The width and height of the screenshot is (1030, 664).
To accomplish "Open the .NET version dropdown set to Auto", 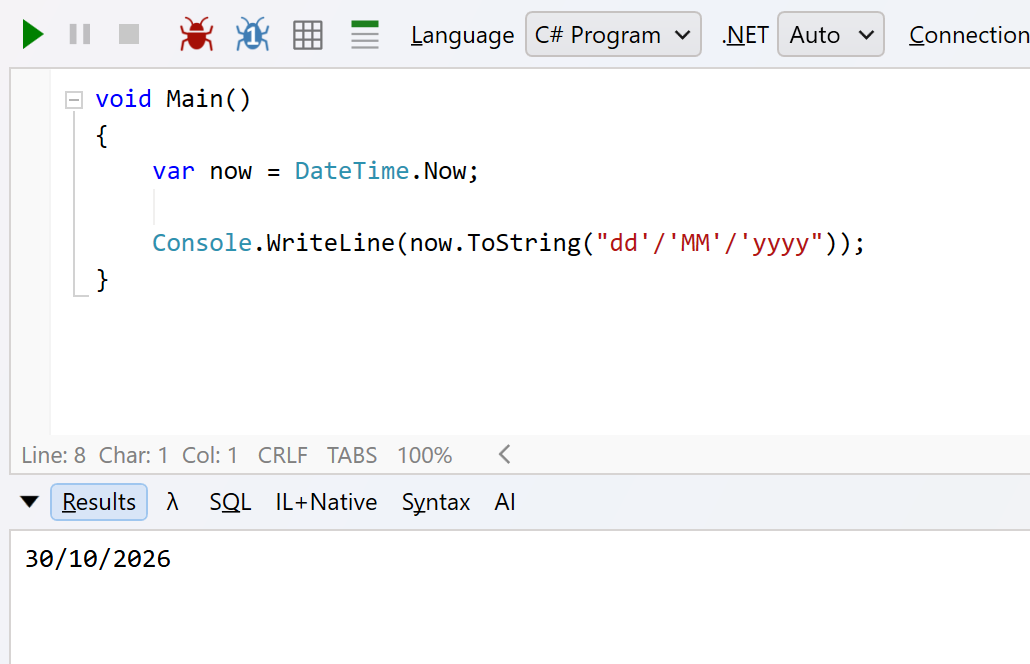I will [830, 34].
